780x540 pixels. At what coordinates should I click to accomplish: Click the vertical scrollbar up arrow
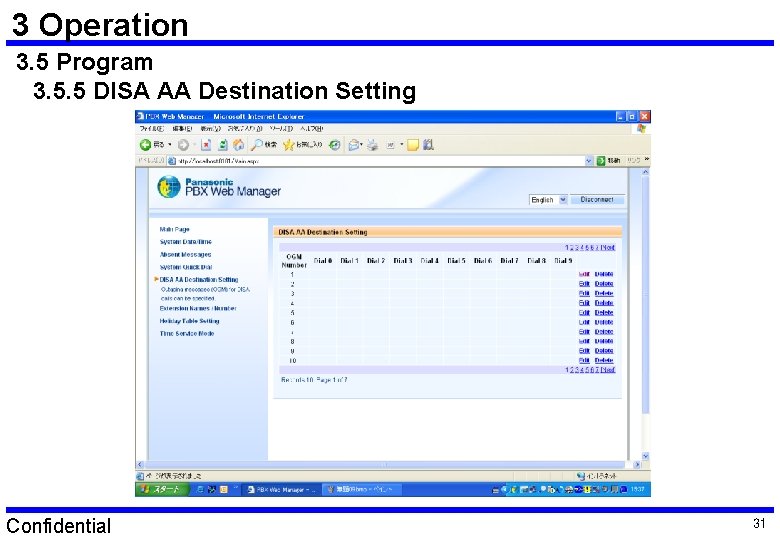(x=645, y=172)
